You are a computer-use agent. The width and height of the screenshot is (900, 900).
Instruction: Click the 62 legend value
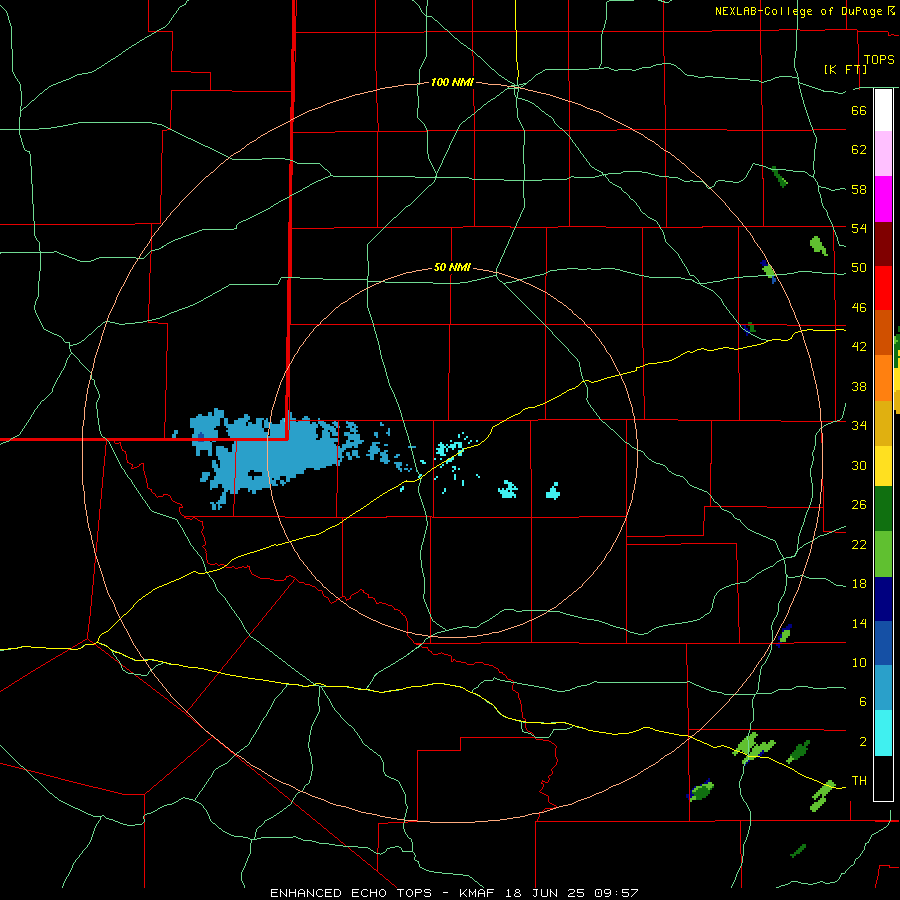pyautogui.click(x=859, y=149)
